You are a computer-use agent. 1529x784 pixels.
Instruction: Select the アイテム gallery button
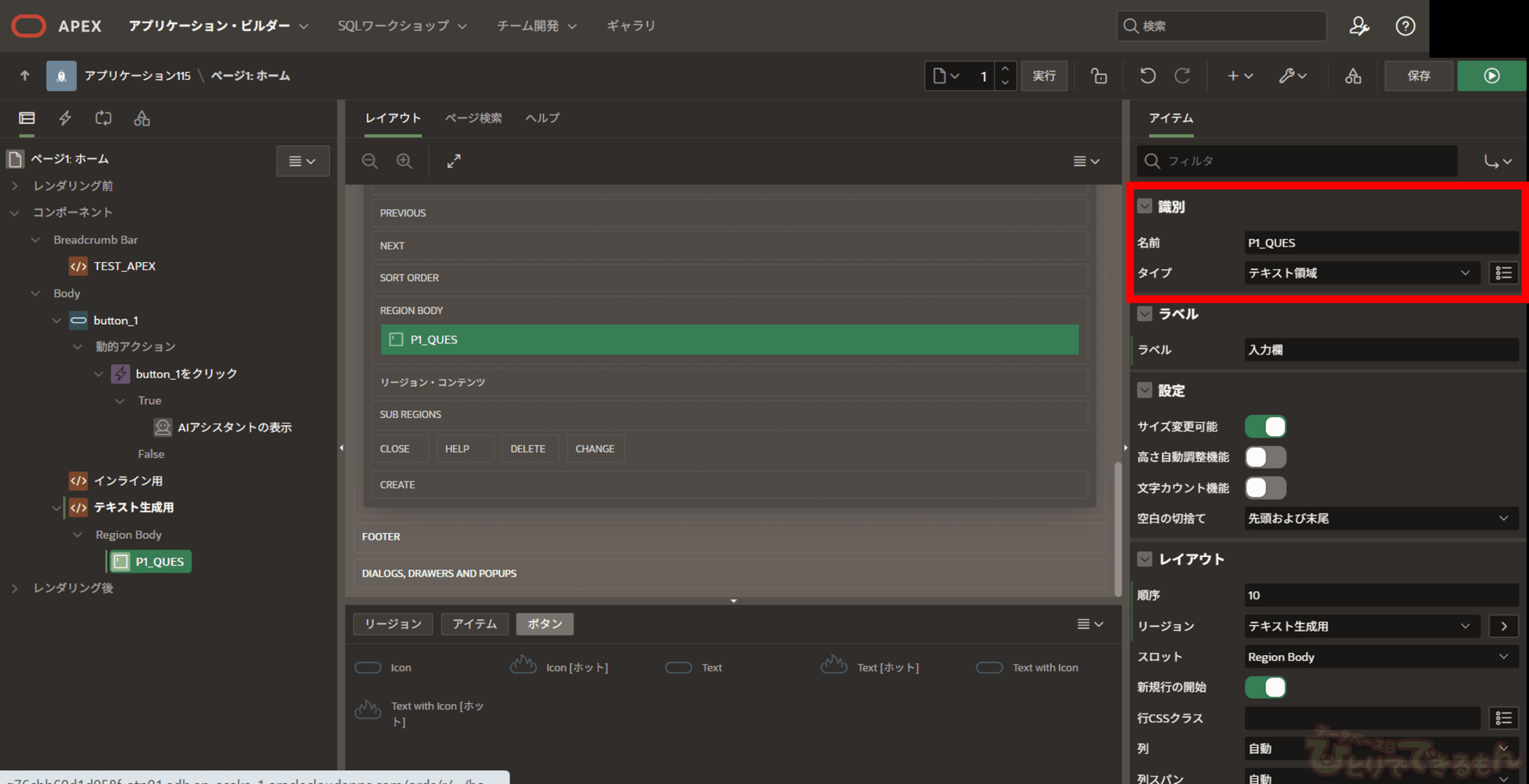[474, 624]
